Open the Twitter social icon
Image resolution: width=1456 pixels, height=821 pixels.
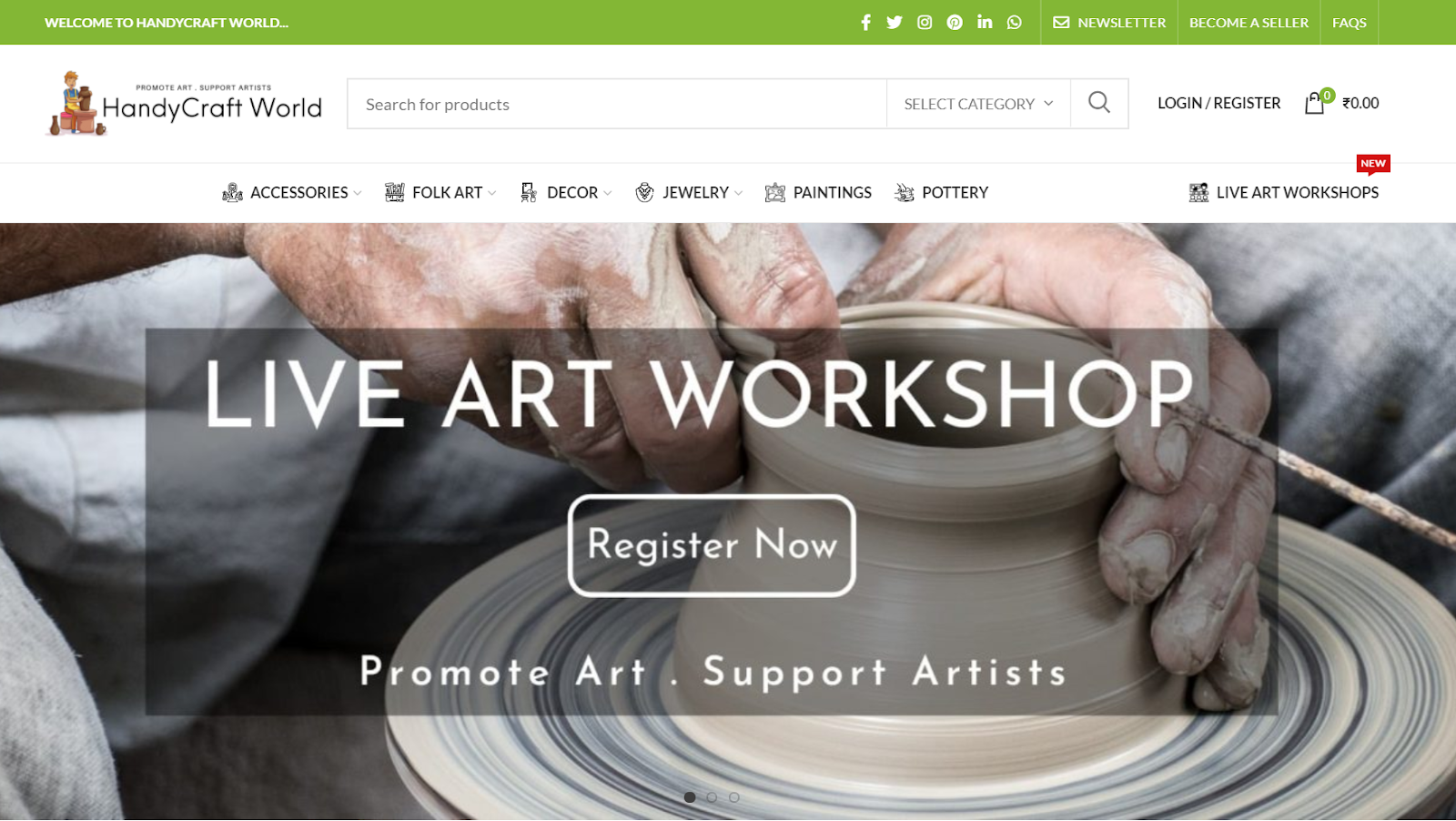point(895,22)
